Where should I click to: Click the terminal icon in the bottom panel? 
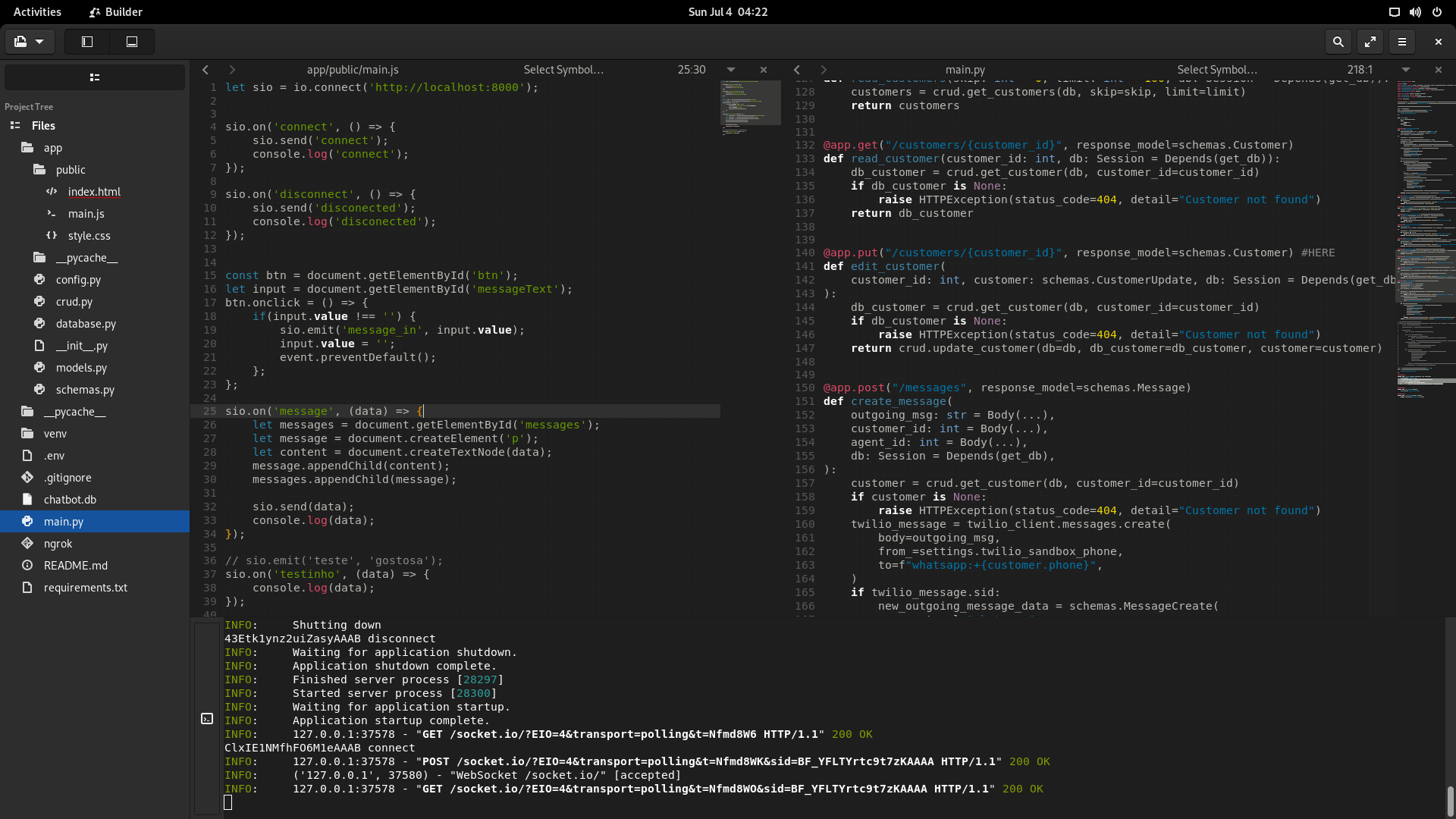point(206,717)
